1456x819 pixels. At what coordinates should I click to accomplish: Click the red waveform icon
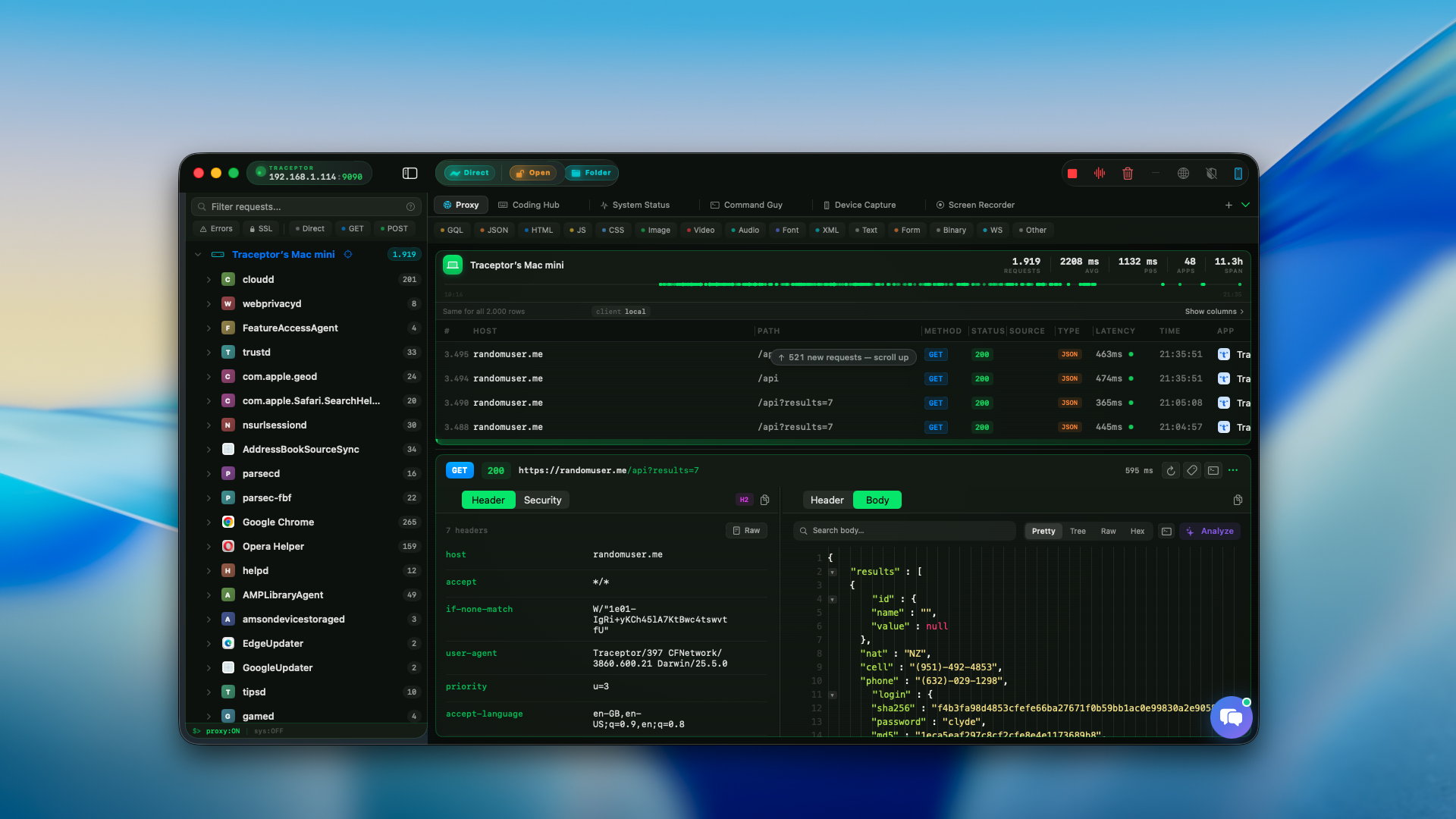1100,174
